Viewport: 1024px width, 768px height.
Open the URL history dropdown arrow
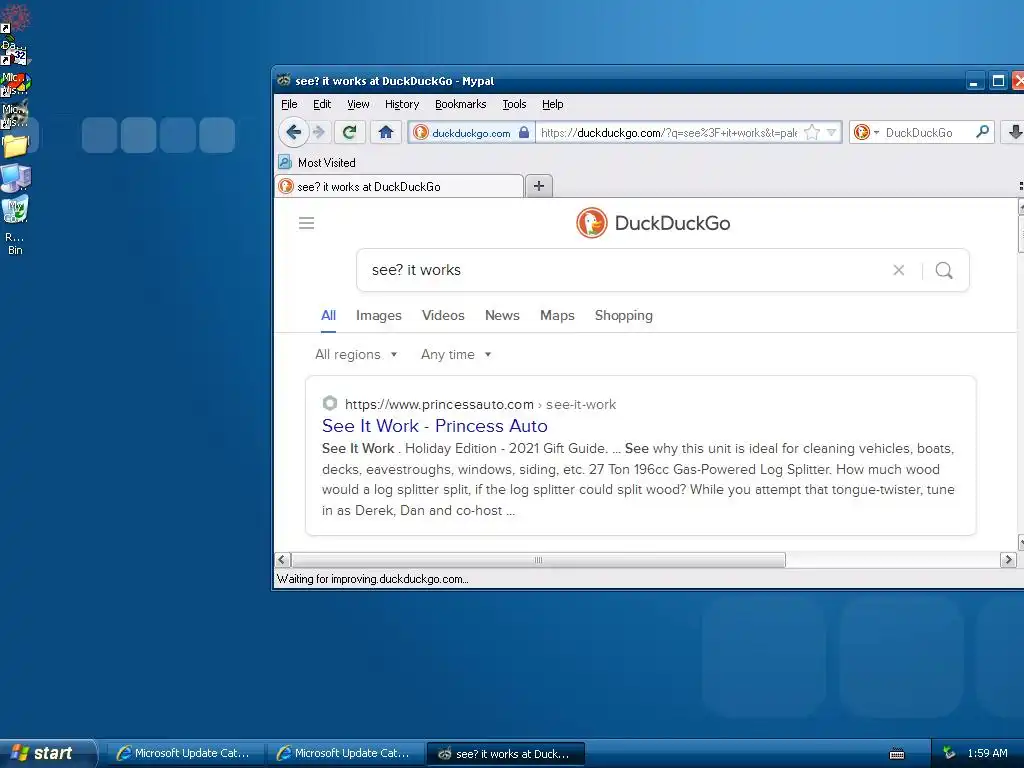click(831, 133)
